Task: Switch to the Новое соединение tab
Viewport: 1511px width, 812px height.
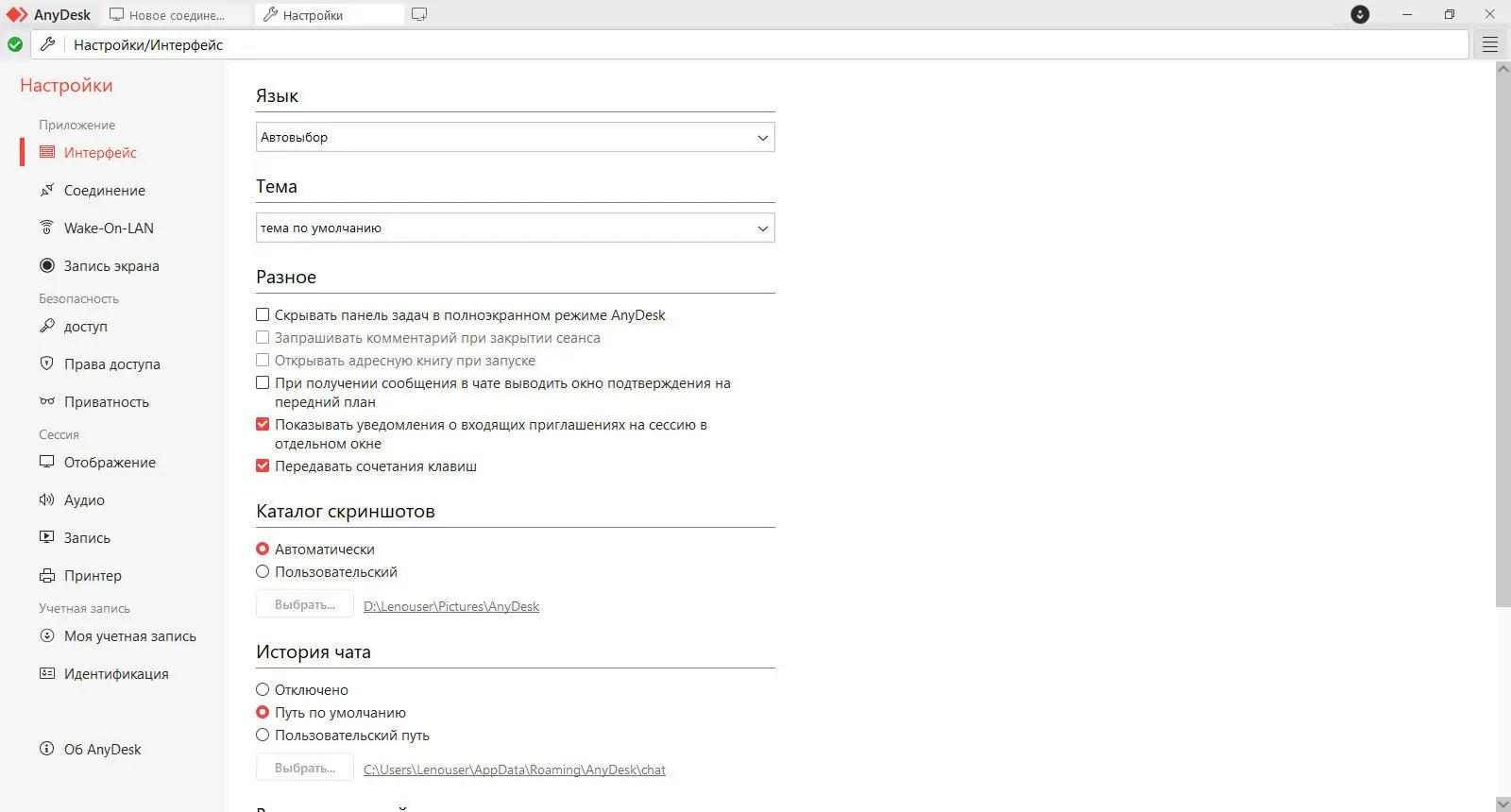Action: 177,15
